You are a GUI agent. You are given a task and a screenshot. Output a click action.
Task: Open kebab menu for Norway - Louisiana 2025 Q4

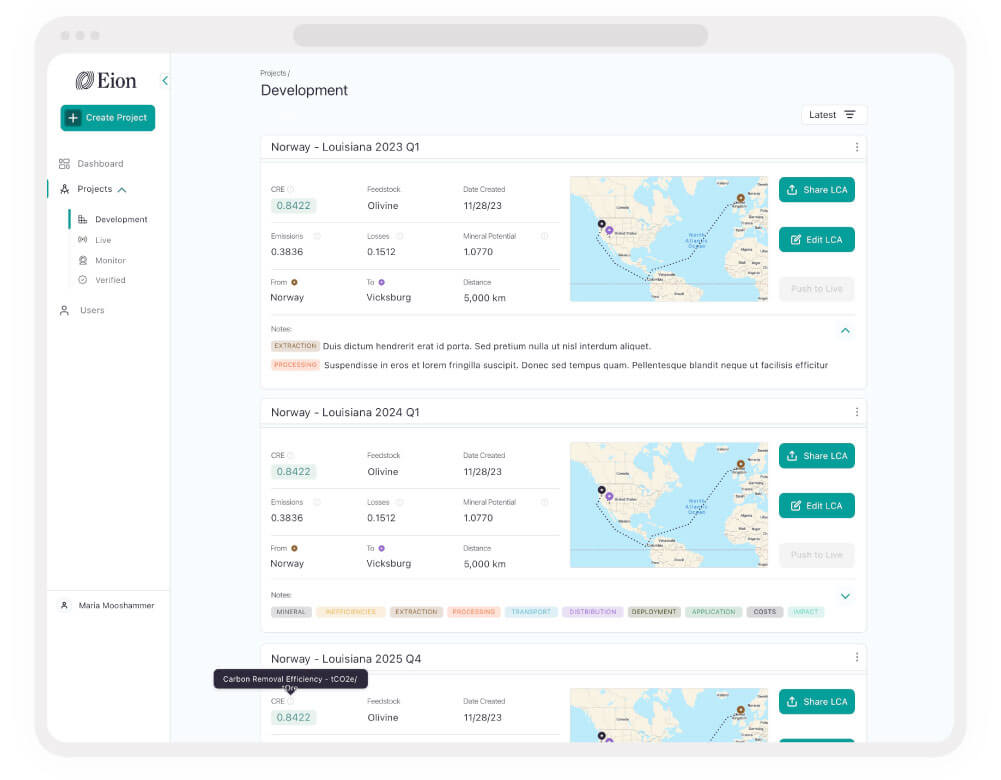[x=857, y=657]
